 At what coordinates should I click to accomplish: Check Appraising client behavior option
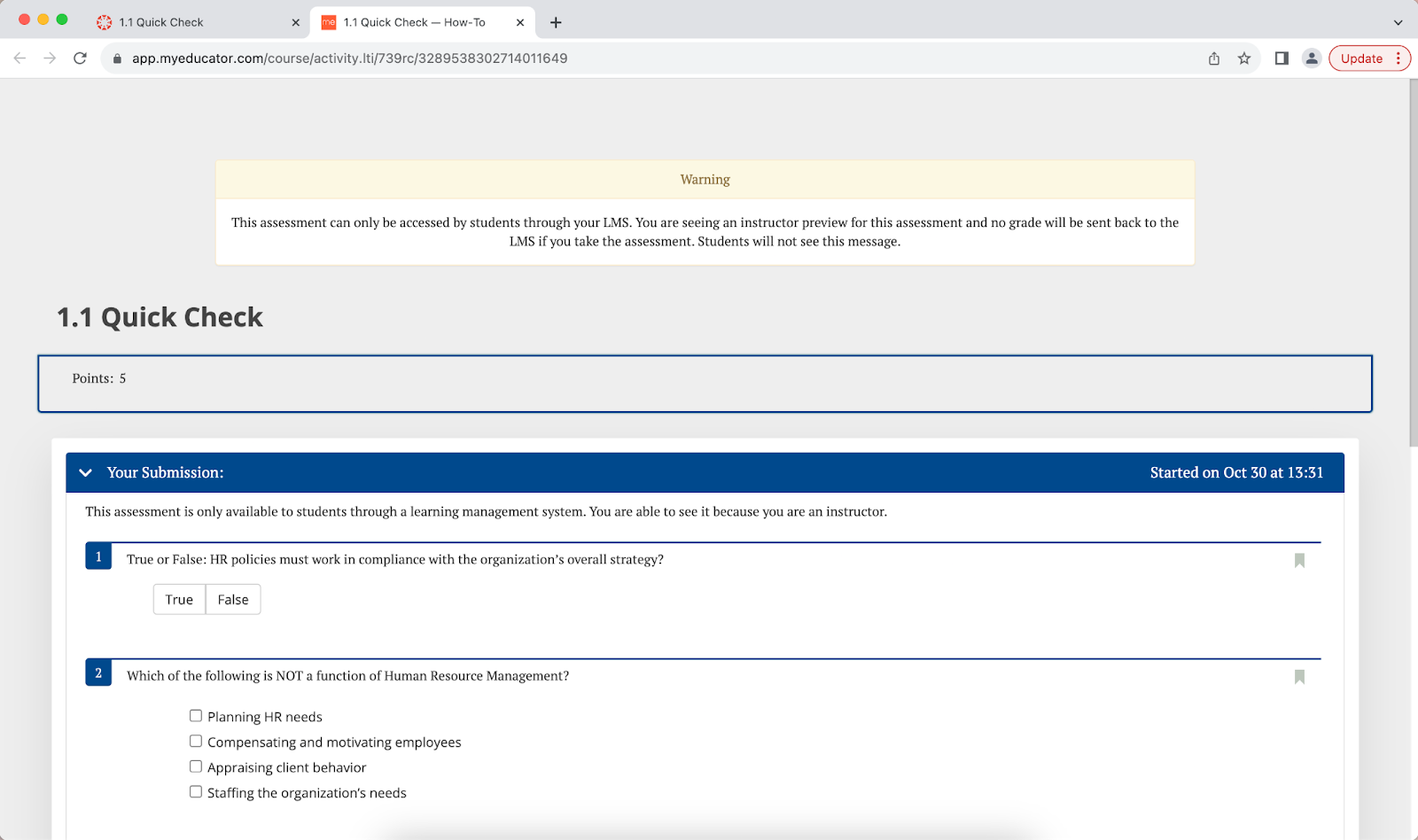pyautogui.click(x=196, y=766)
